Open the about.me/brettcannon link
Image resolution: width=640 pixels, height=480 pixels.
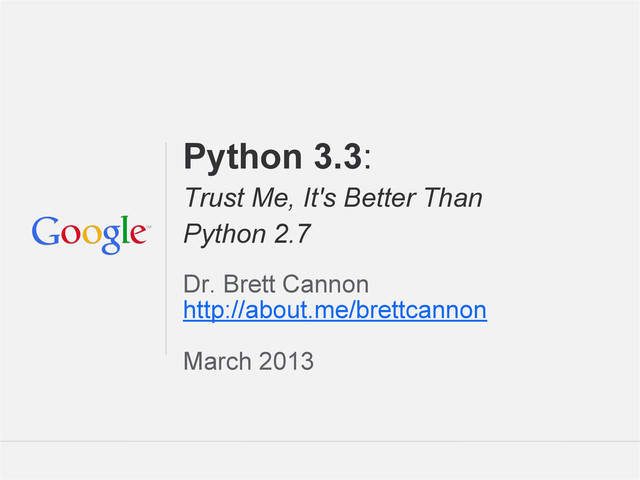(335, 311)
